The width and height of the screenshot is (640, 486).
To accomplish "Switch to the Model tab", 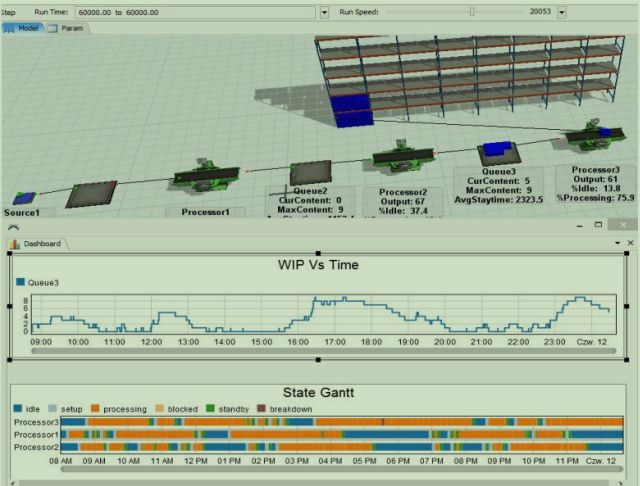I will 23,28.
